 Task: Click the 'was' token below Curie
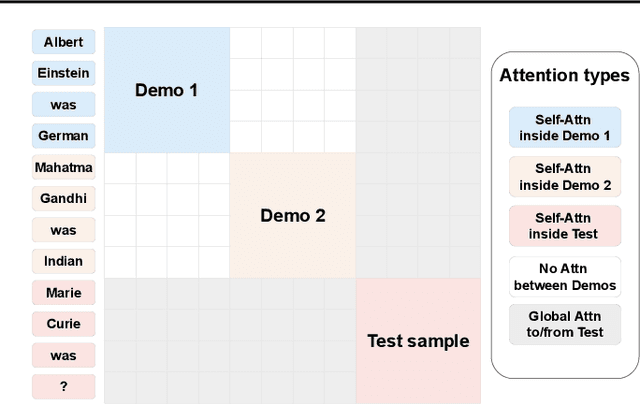point(63,356)
